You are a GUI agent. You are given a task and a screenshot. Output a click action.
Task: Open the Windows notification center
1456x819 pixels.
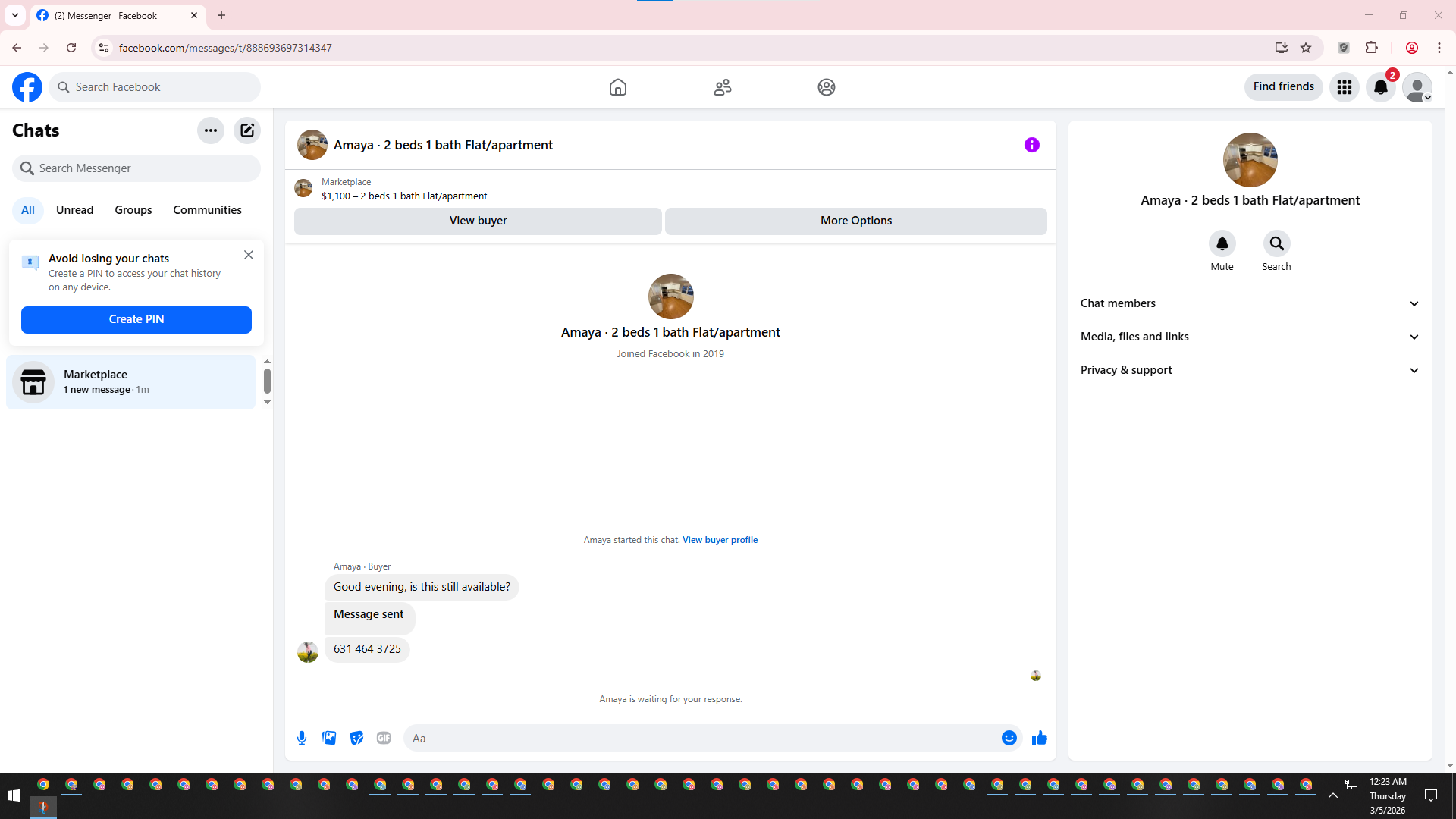(1431, 795)
